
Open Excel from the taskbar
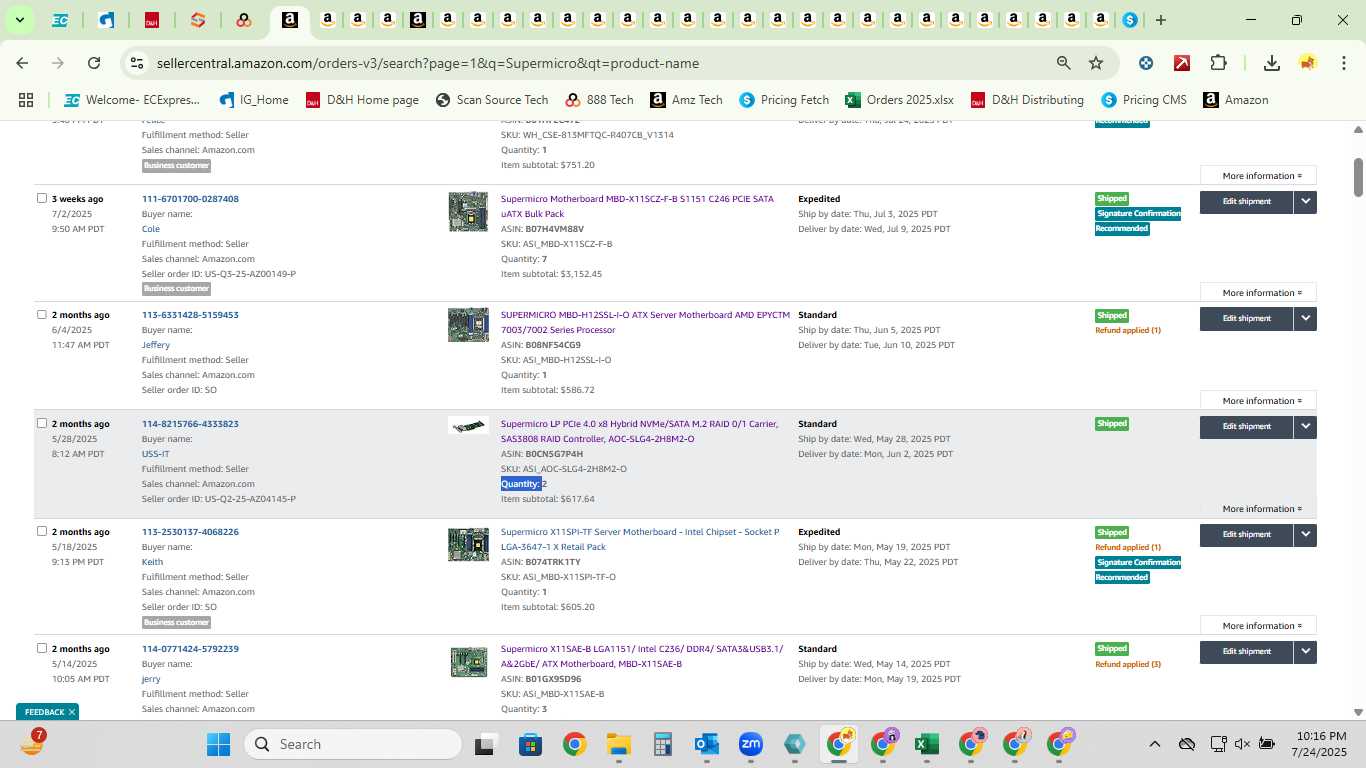[x=926, y=744]
